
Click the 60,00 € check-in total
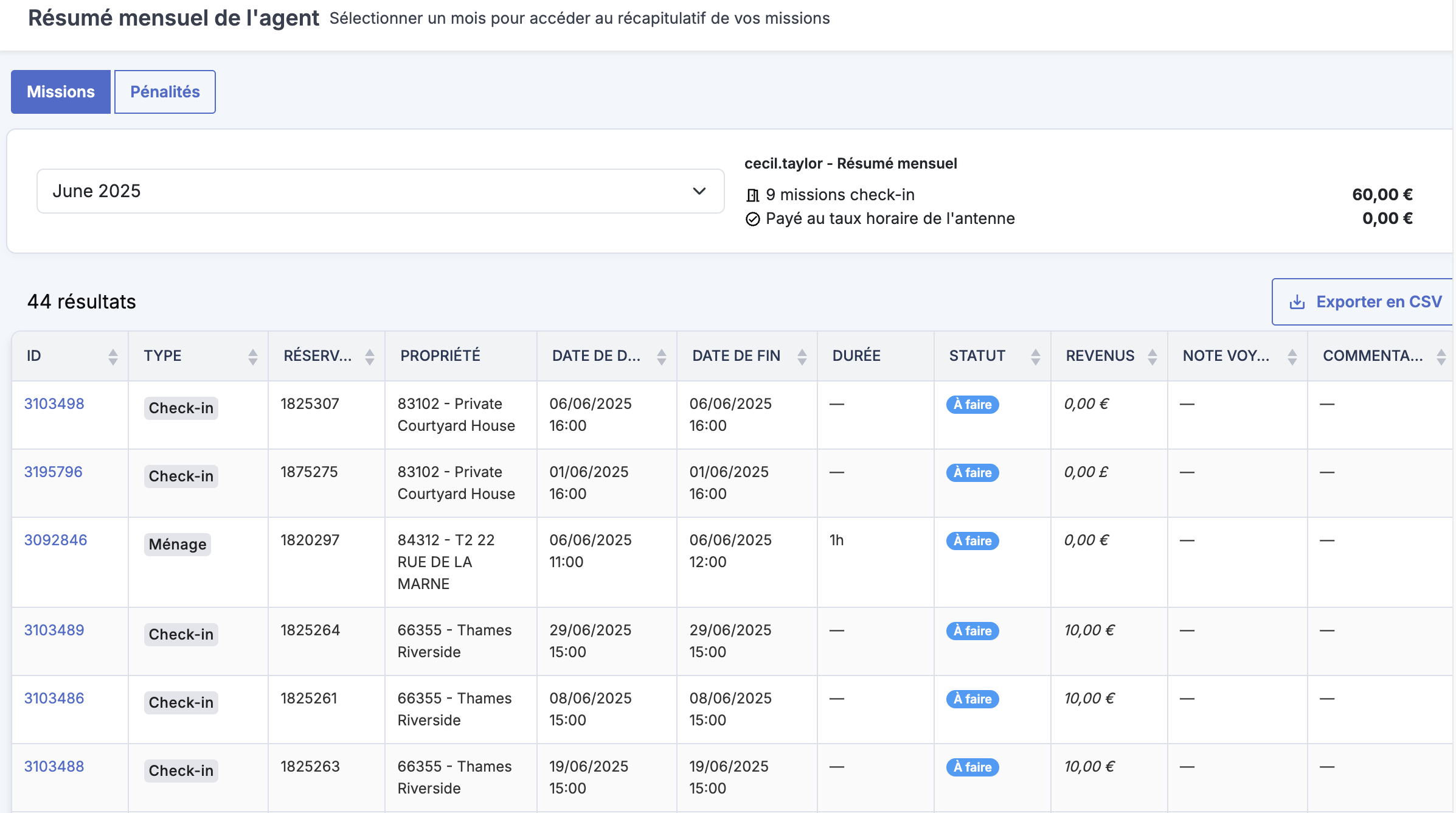[x=1382, y=195]
